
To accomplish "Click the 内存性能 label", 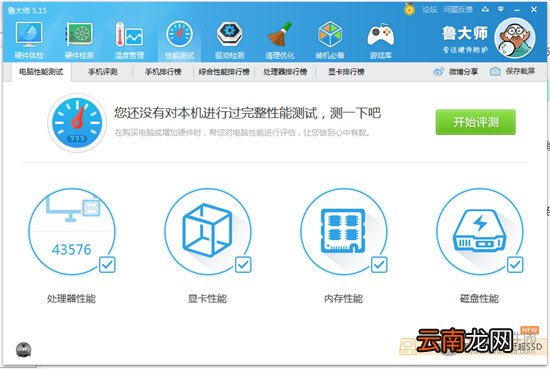I will click(343, 299).
